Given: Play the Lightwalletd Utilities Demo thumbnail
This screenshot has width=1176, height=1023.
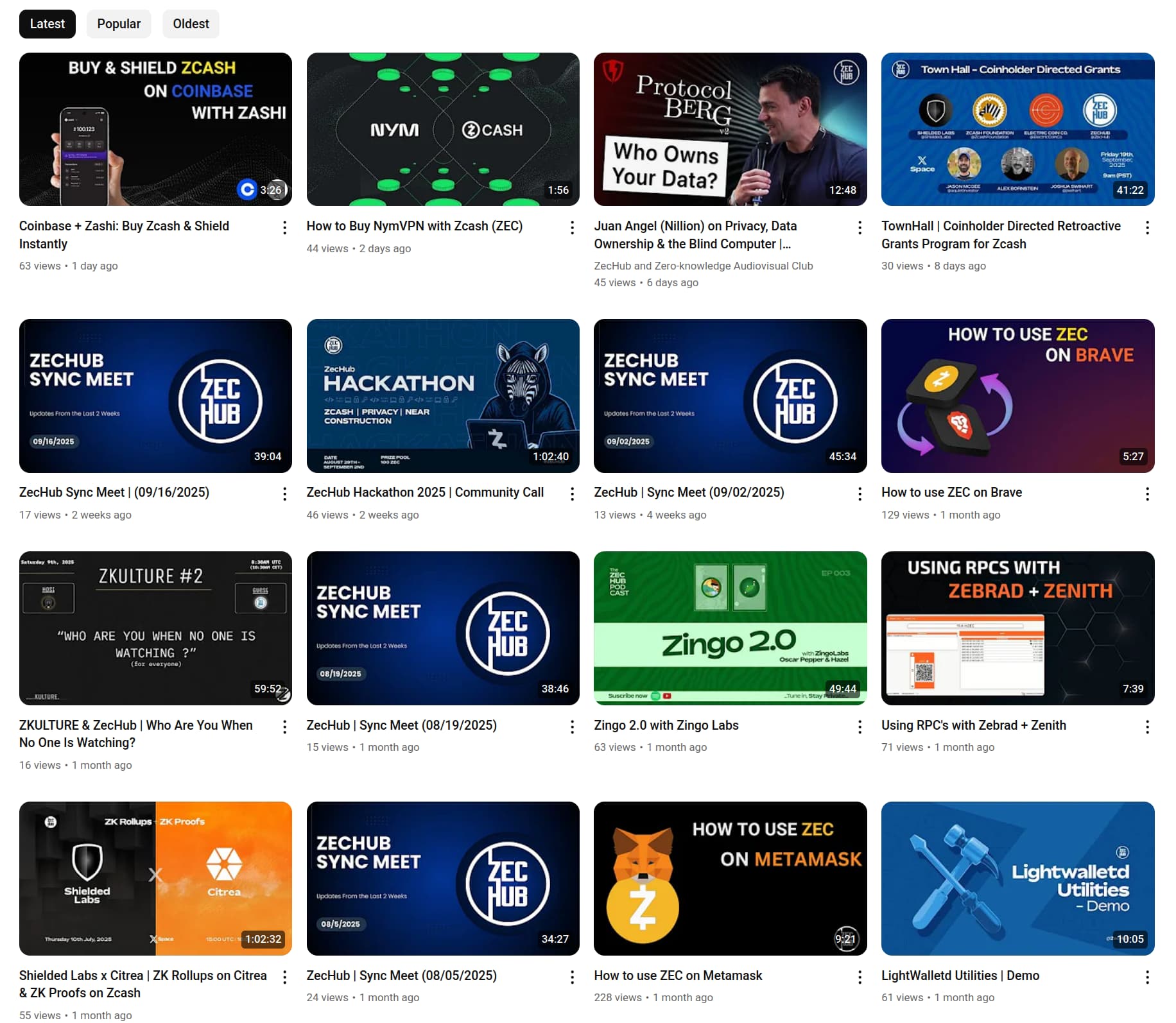Looking at the screenshot, I should click(1018, 879).
